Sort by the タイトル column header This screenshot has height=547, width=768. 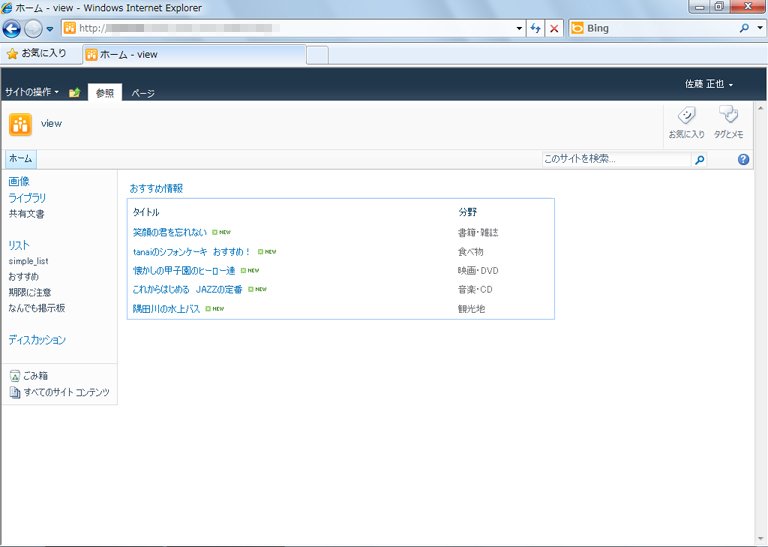tap(146, 212)
